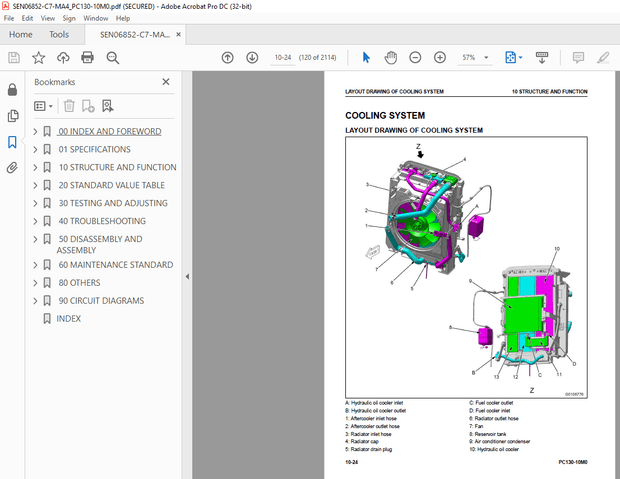Switch to the Tools tab

point(59,35)
